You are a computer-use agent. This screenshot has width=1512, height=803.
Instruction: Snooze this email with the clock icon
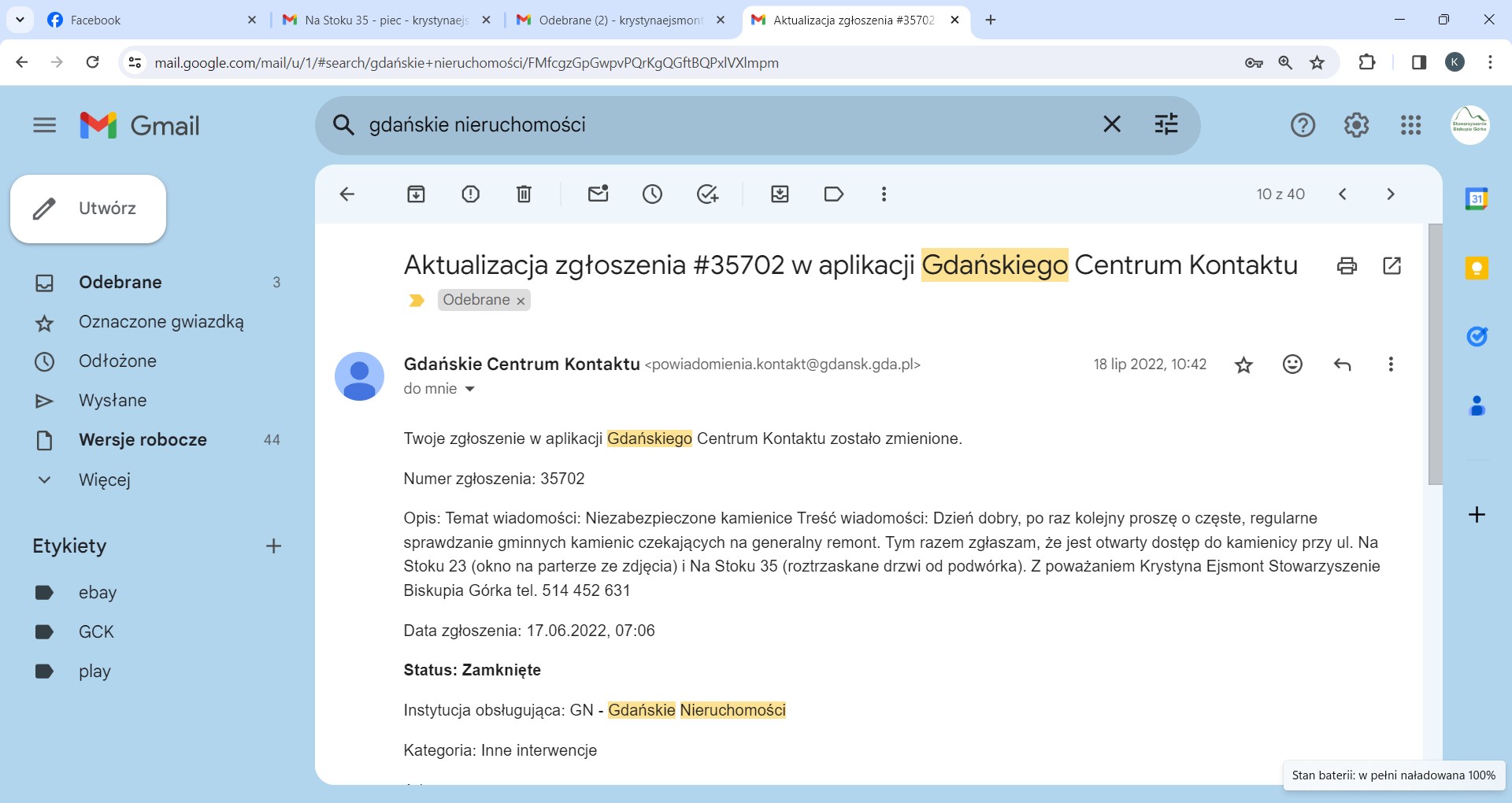pyautogui.click(x=652, y=194)
